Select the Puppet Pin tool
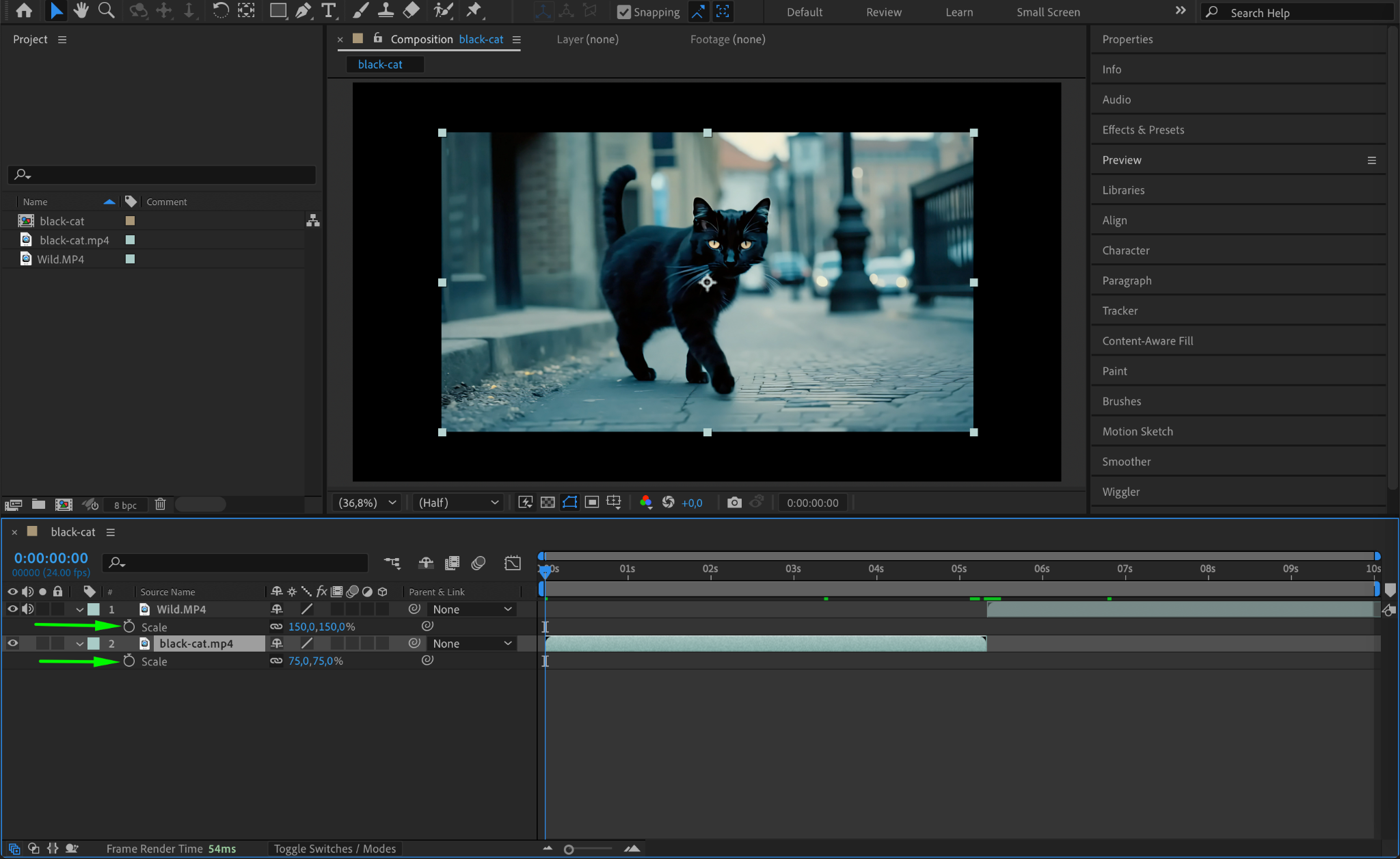Viewport: 1400px width, 859px height. point(473,10)
